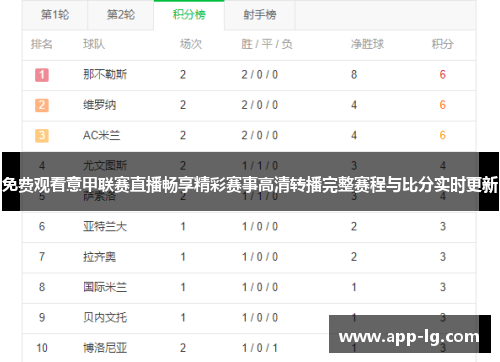Image resolution: width=500 pixels, height=362 pixels.
Task: Click 拉齐奥's matches played 1
Action: [x=183, y=257]
